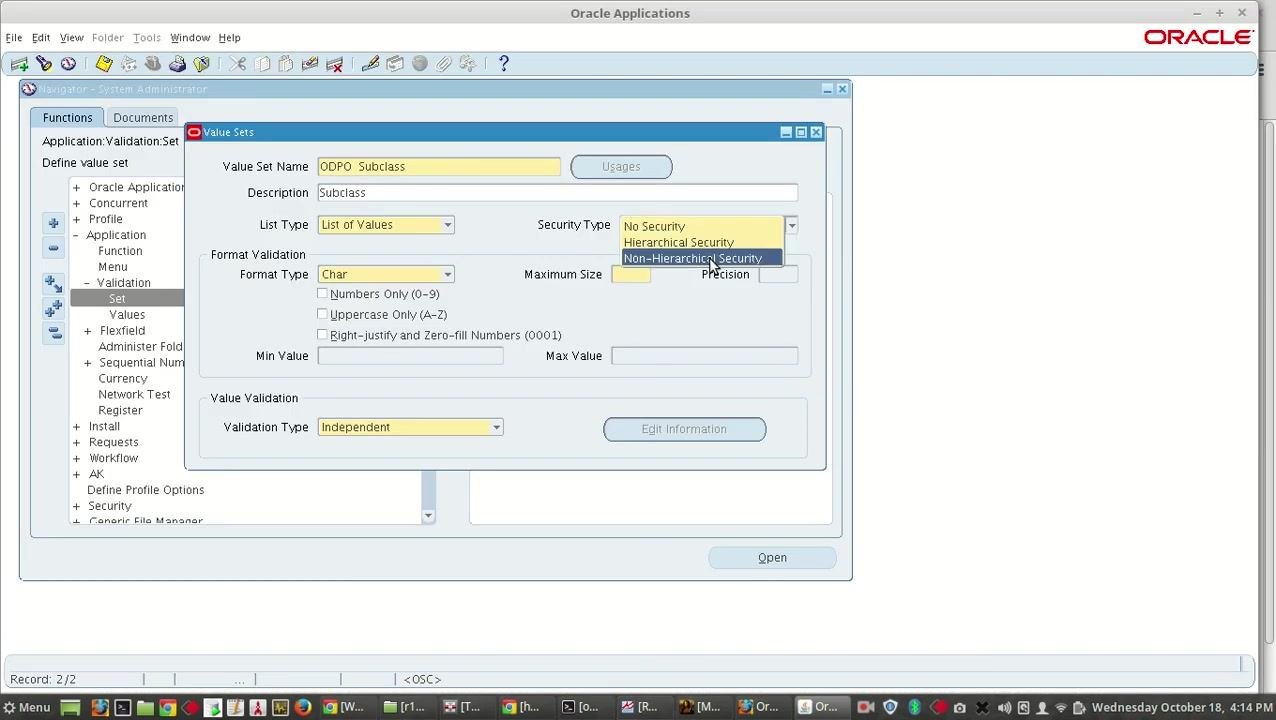Screen dimensions: 1276x720
Task: Click Navigator's Expand All Children button
Action: [53, 285]
